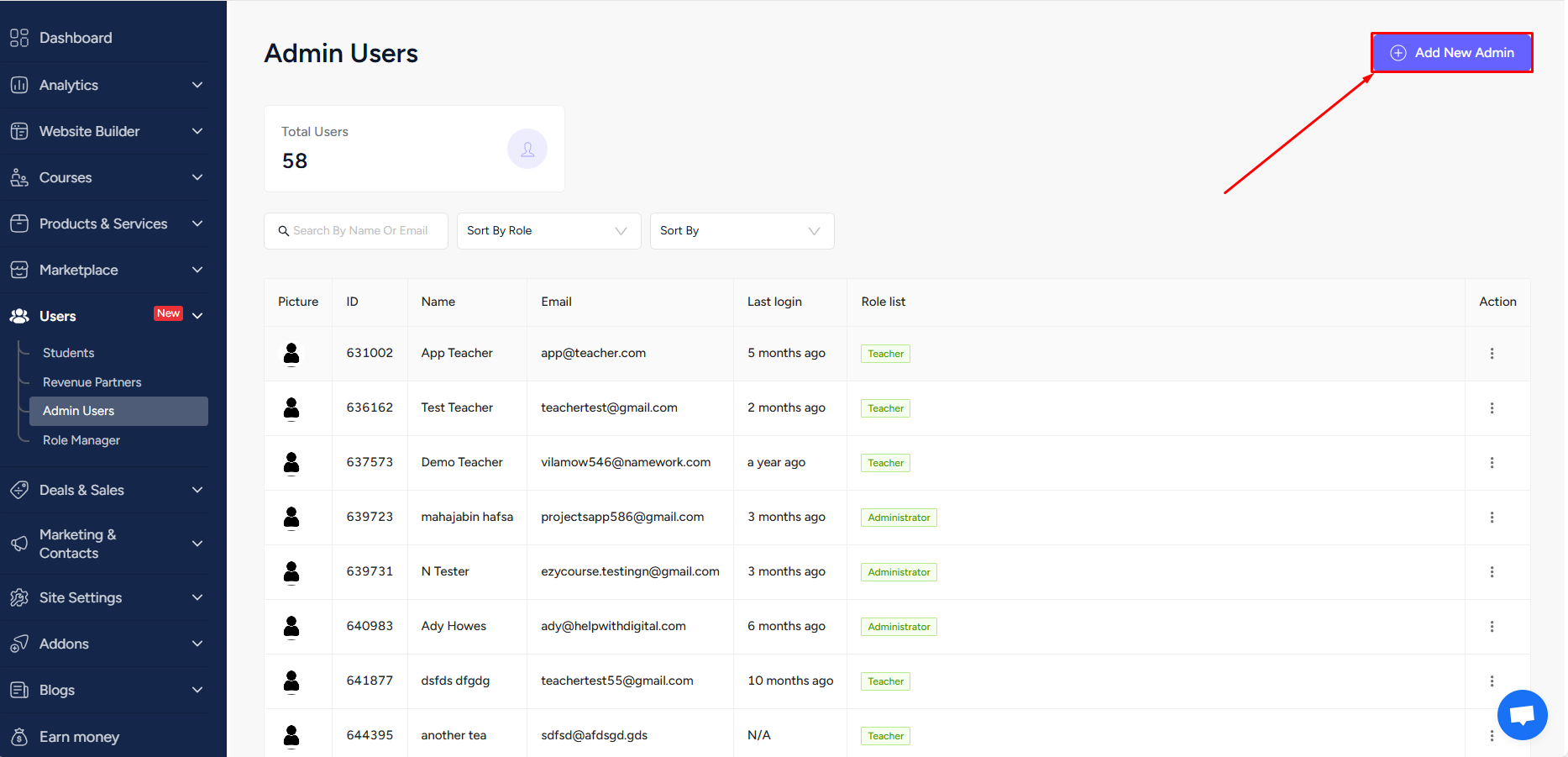Viewport: 1568px width, 757px height.
Task: Expand the Analytics menu chevron
Action: [x=197, y=85]
